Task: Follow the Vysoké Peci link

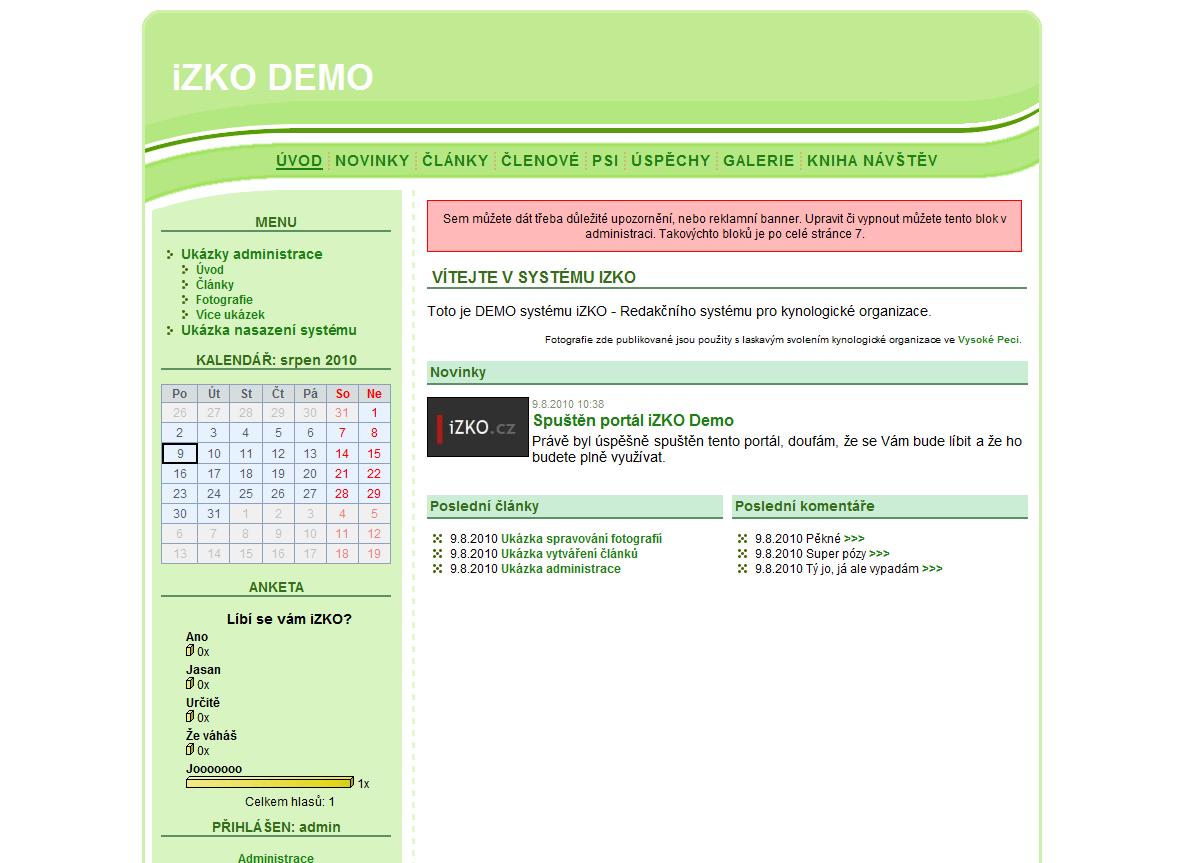Action: [x=988, y=340]
